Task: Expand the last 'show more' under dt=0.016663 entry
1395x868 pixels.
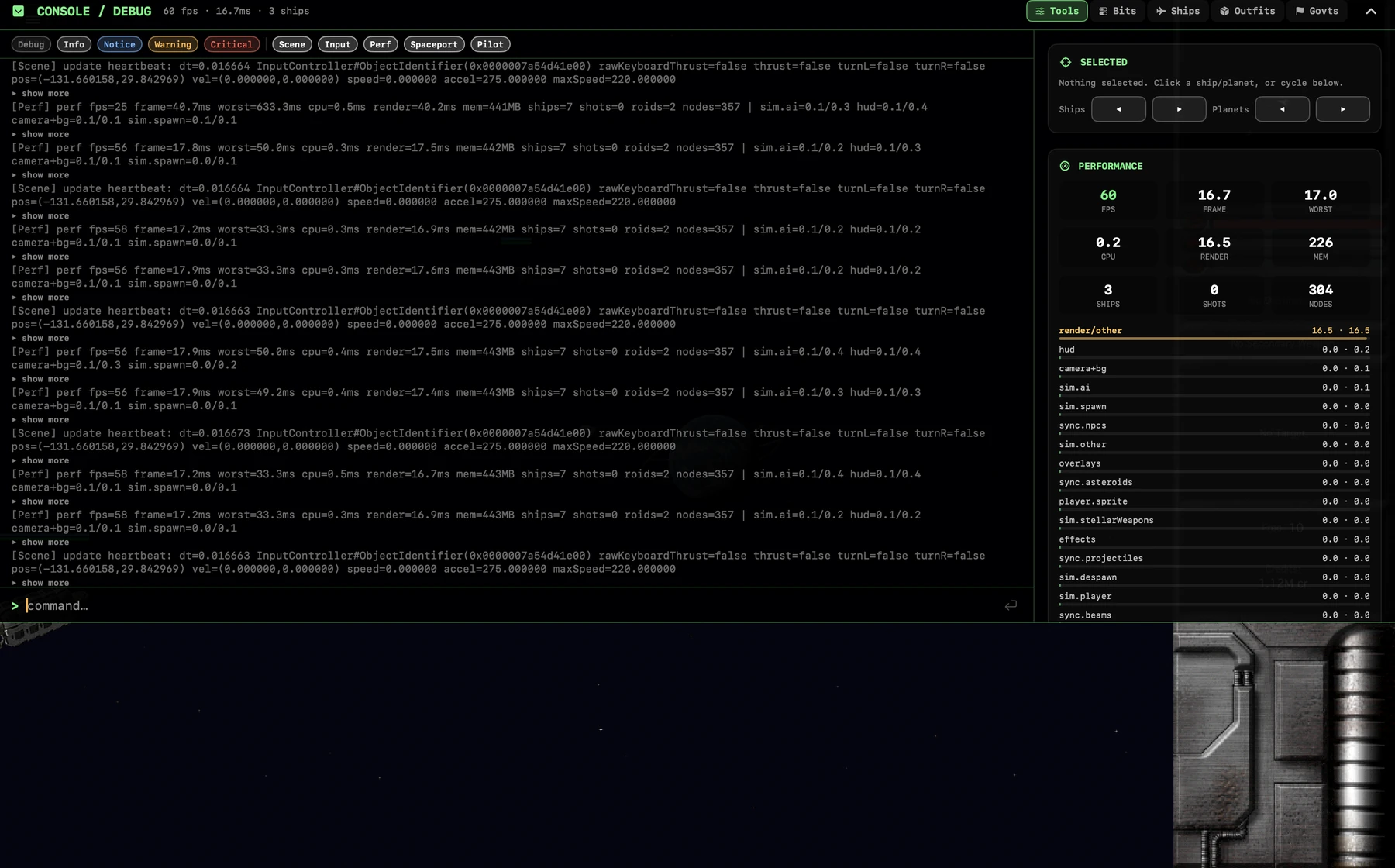Action: tap(40, 583)
